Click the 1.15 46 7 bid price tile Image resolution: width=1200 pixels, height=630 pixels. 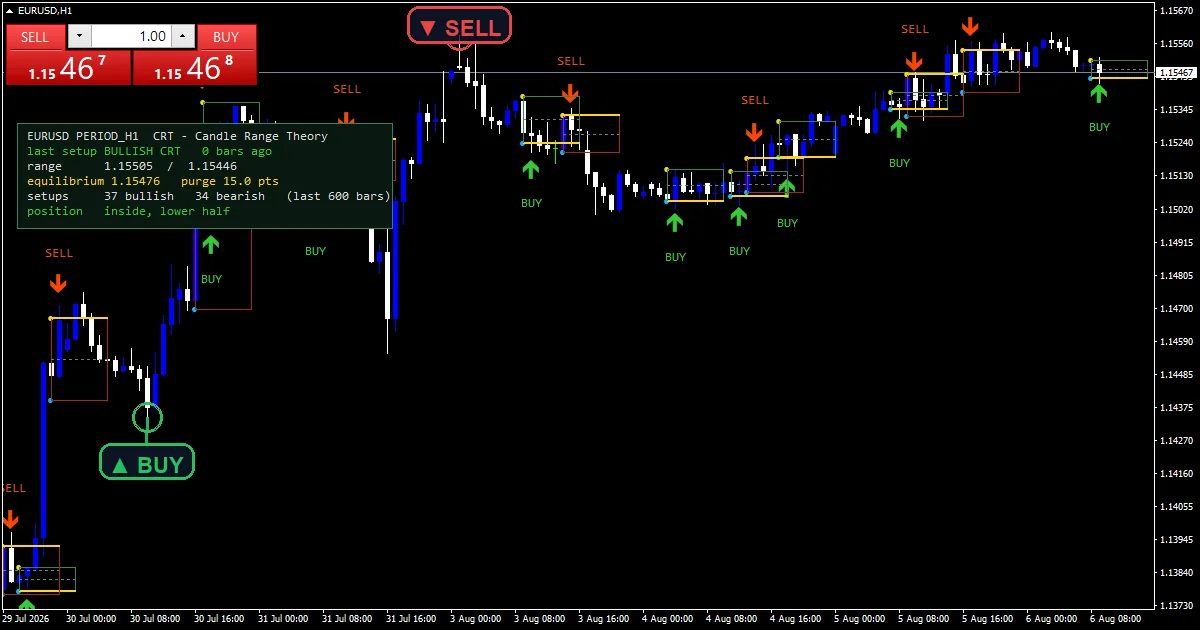tap(68, 68)
